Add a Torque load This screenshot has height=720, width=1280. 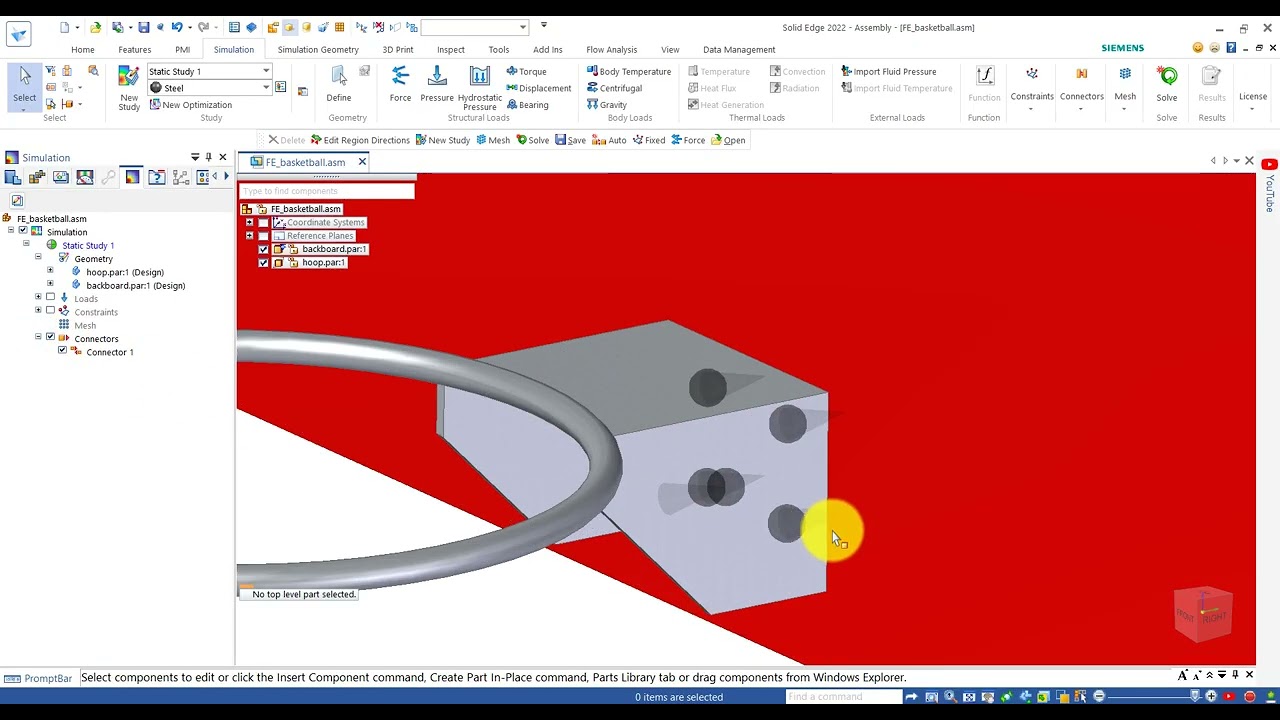(x=526, y=71)
